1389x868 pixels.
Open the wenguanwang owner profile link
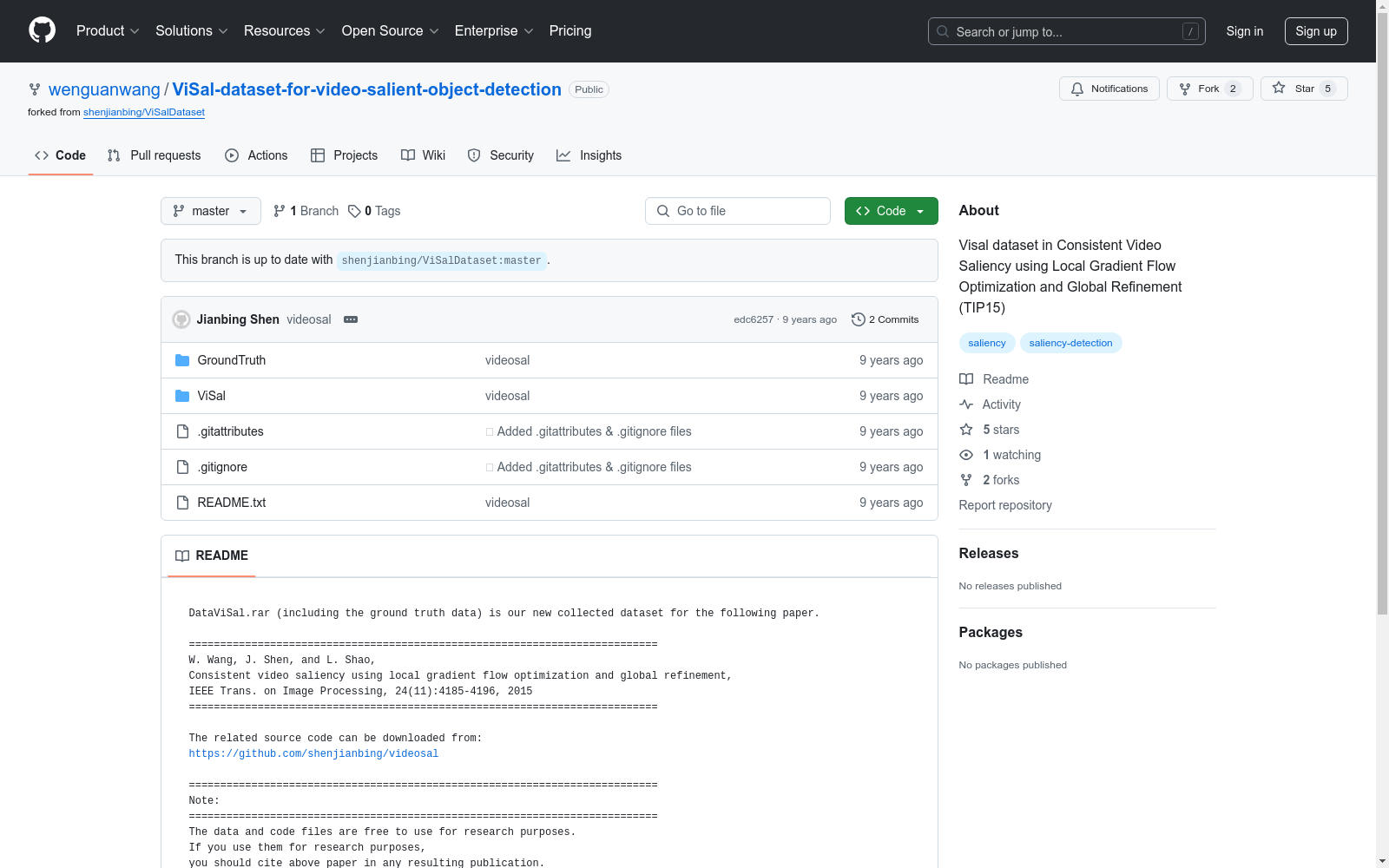[x=104, y=89]
